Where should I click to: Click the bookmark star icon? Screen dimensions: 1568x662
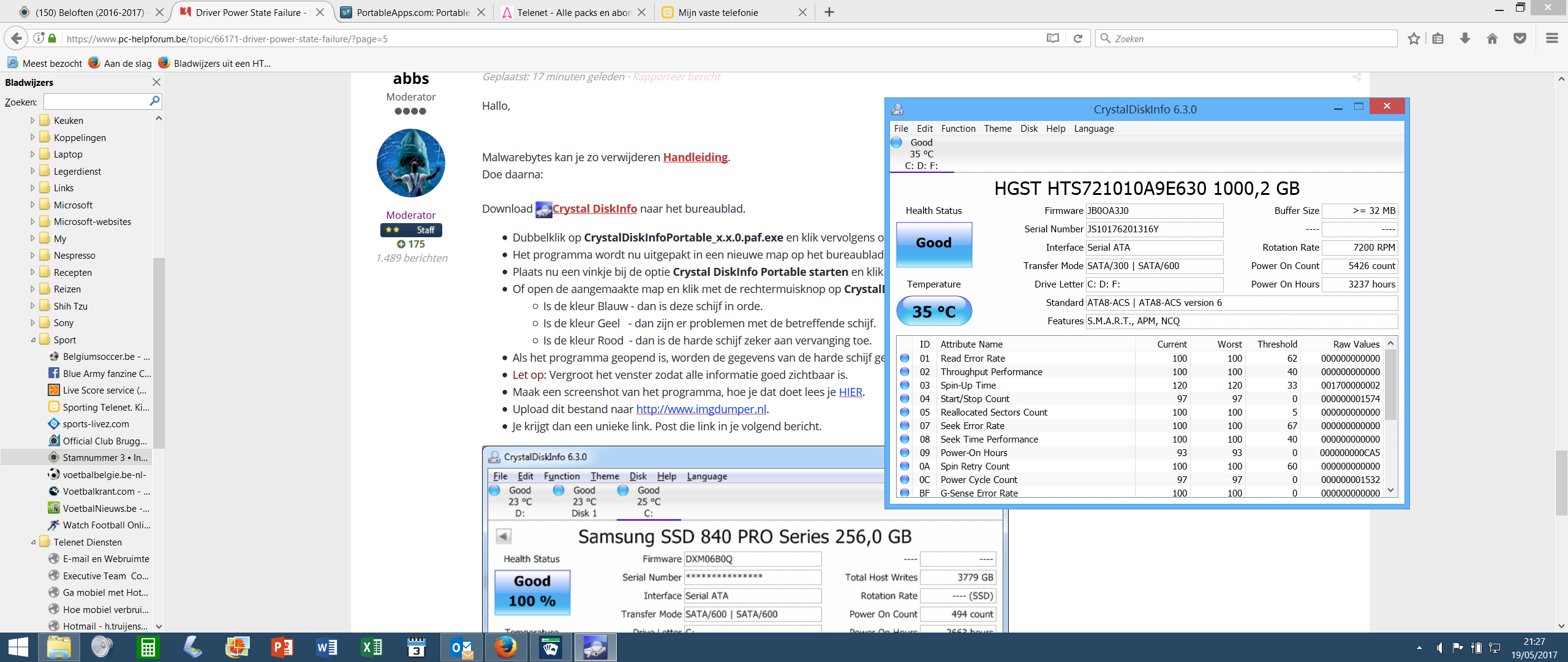(1414, 39)
